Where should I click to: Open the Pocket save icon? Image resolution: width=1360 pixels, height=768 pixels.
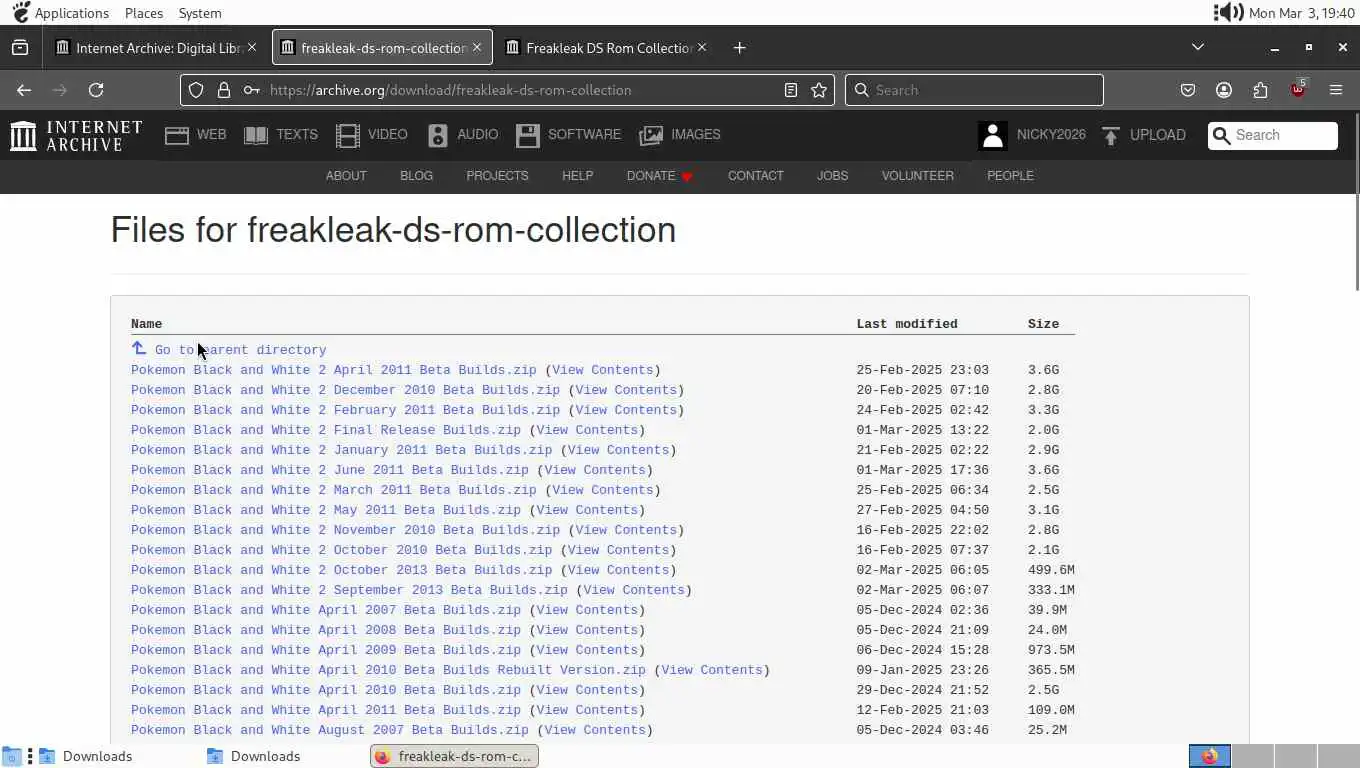[x=1188, y=90]
